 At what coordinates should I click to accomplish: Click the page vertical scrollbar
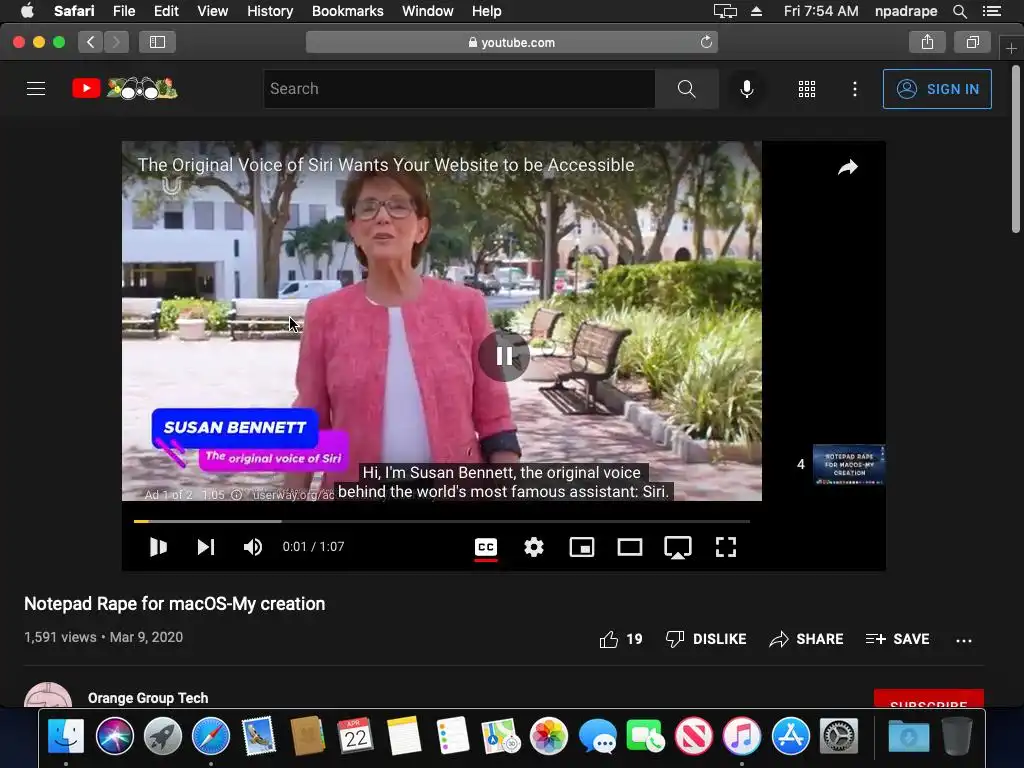(x=1016, y=149)
